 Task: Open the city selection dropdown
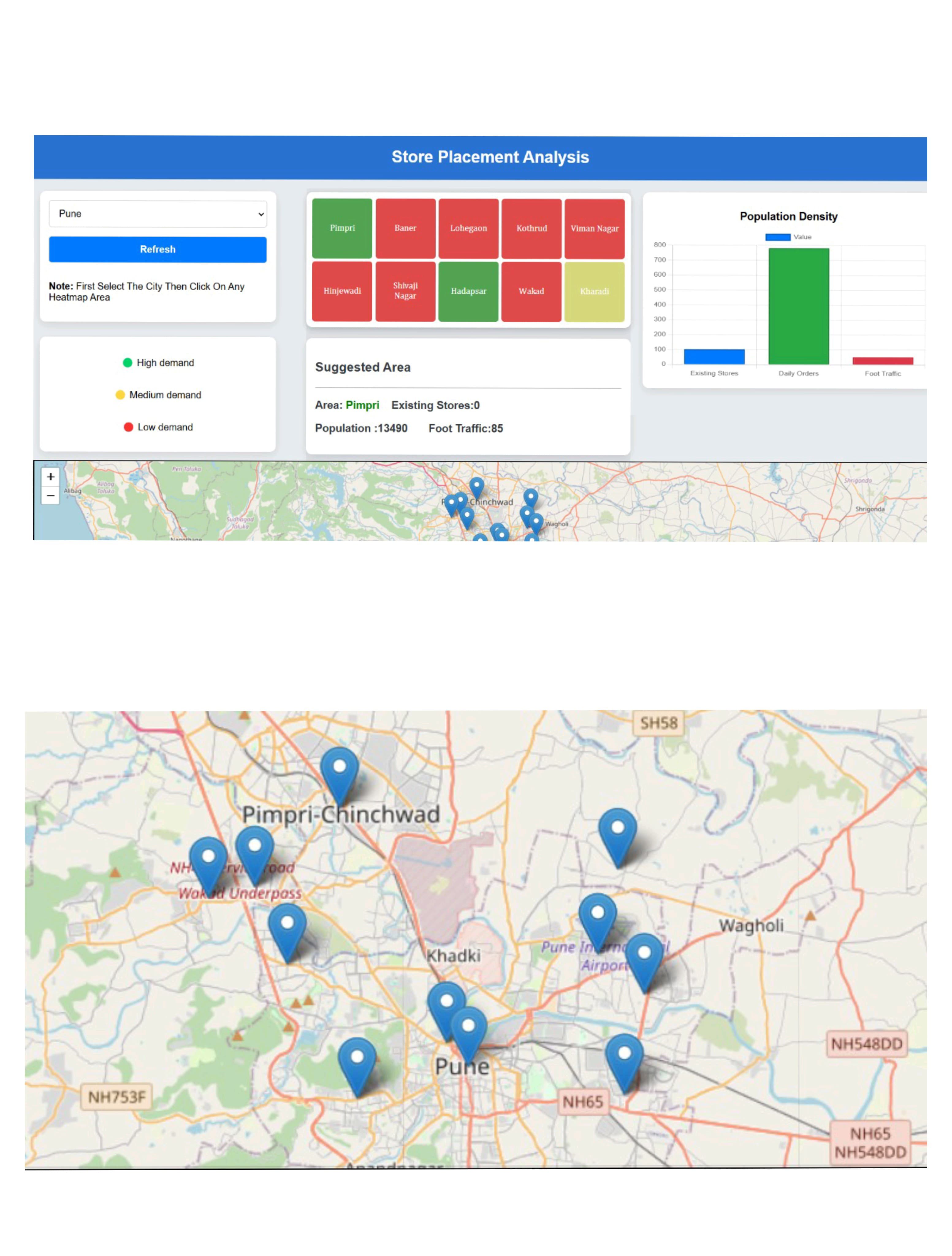(x=157, y=213)
